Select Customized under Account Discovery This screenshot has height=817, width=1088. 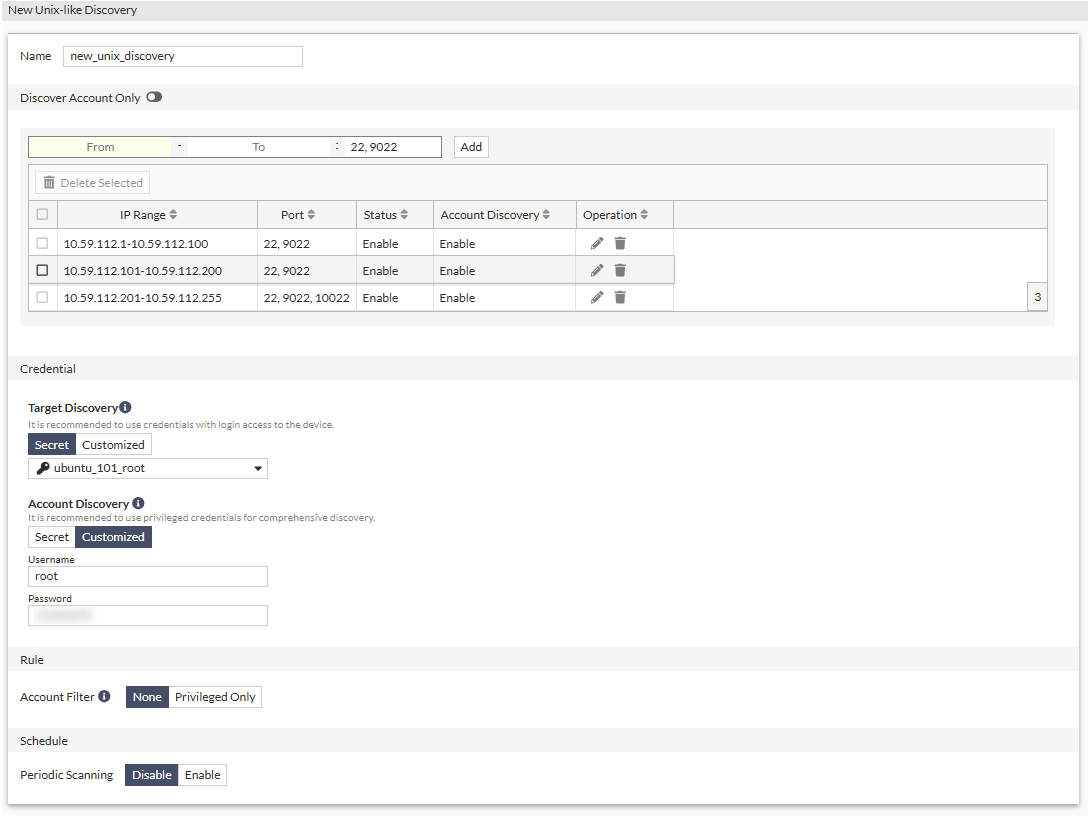tap(113, 537)
